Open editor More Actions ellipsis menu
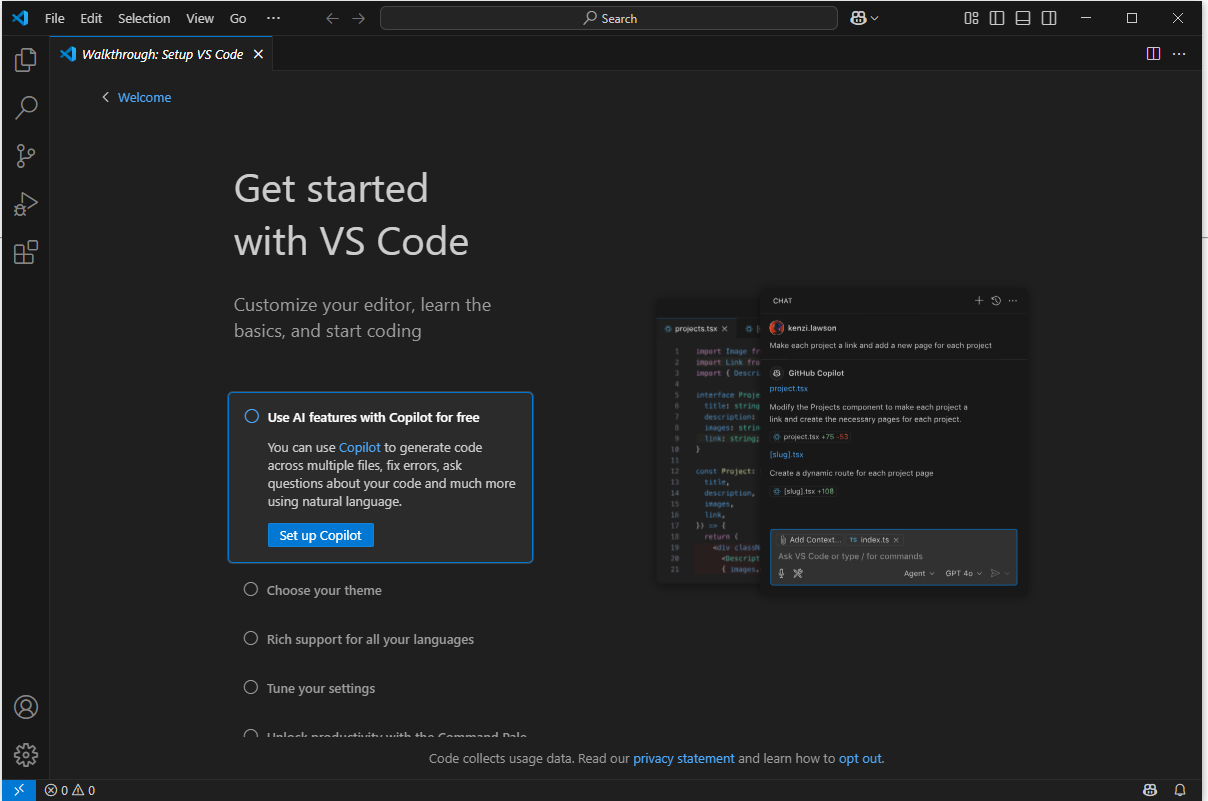This screenshot has width=1208, height=801. [x=1180, y=54]
